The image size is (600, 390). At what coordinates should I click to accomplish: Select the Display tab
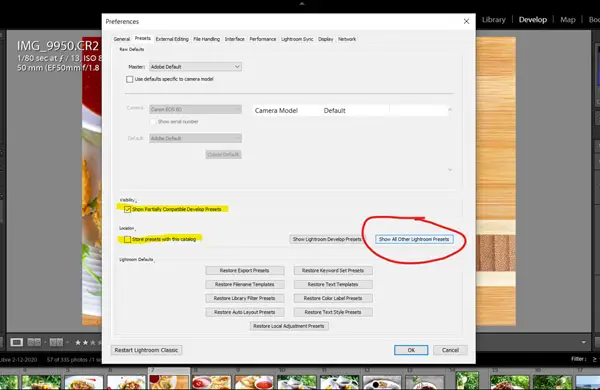coord(325,39)
